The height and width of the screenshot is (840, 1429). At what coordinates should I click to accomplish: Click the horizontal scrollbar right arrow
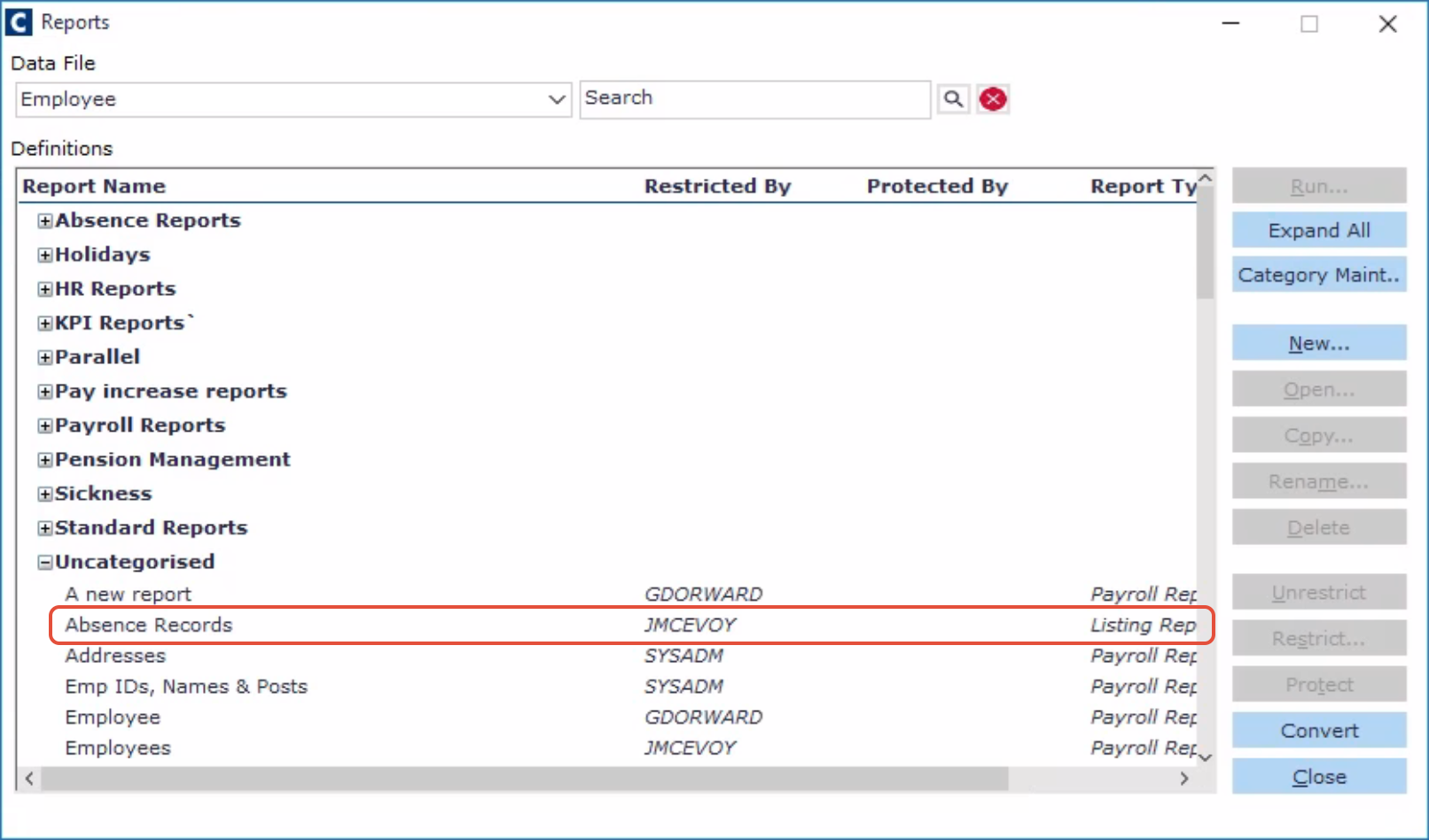pyautogui.click(x=1184, y=778)
